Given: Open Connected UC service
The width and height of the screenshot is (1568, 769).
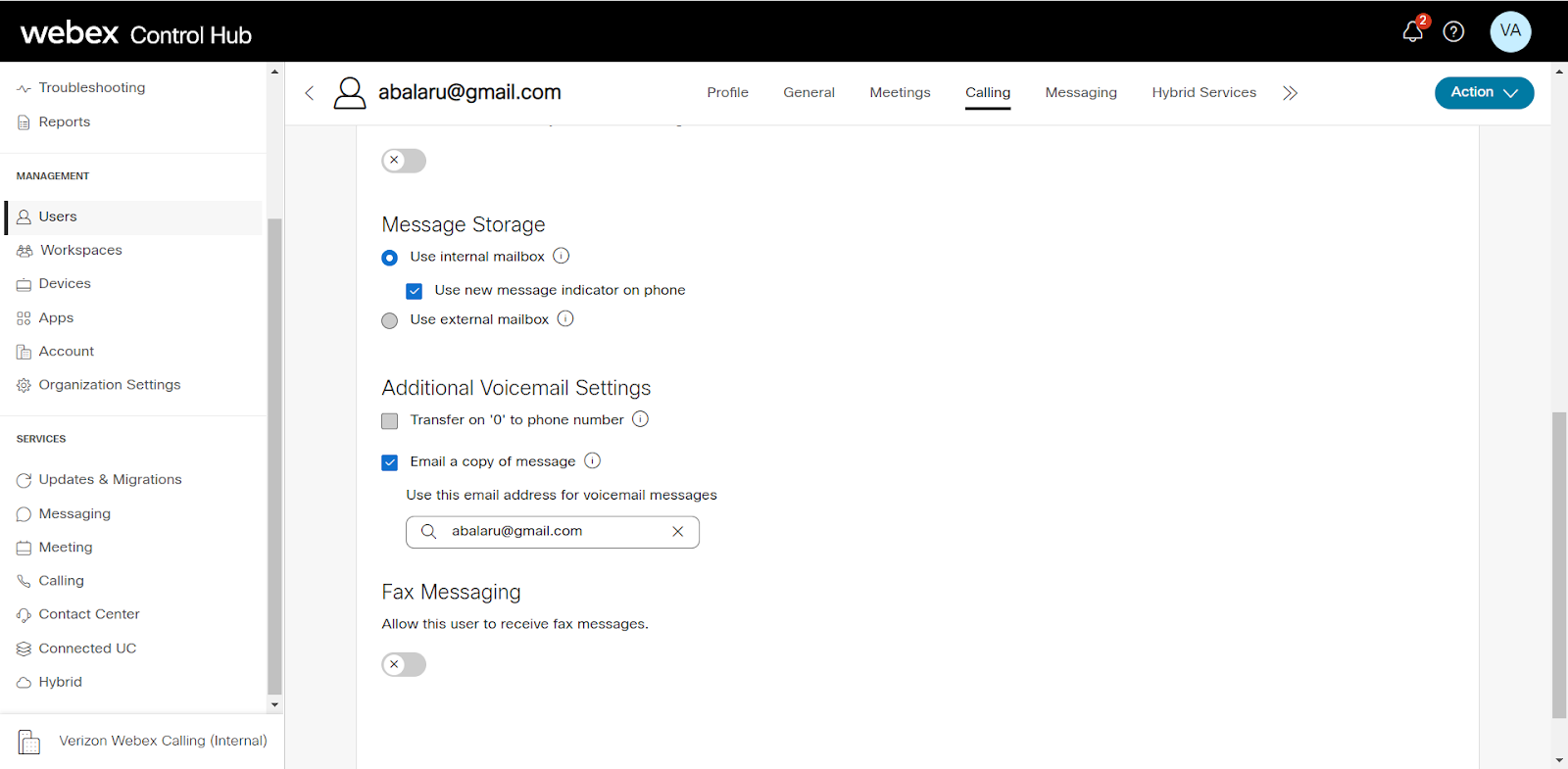Looking at the screenshot, I should pyautogui.click(x=87, y=648).
